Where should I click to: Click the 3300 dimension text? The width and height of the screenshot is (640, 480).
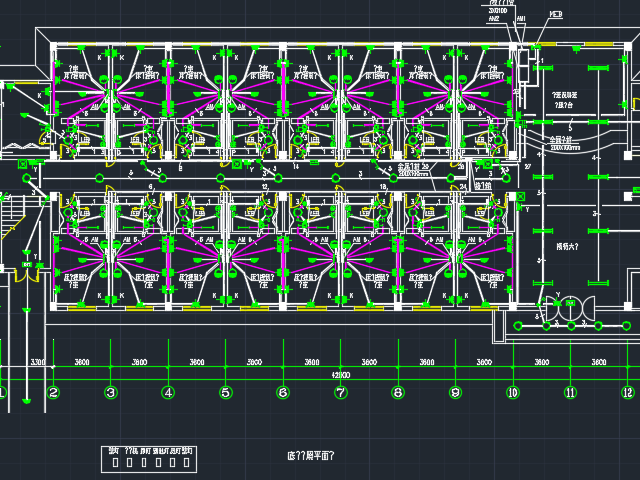[x=38, y=361]
